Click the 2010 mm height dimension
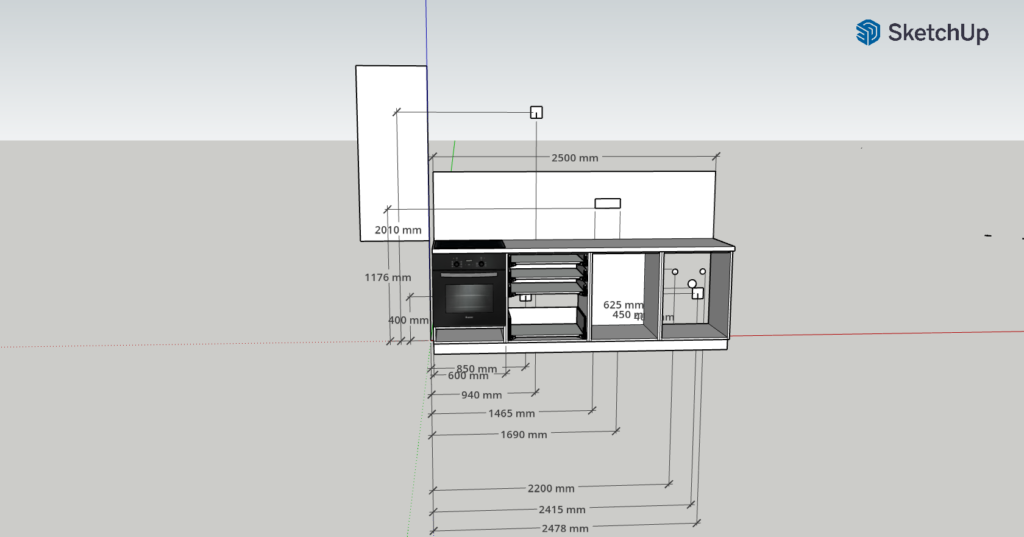The height and width of the screenshot is (537, 1024). pyautogui.click(x=398, y=230)
